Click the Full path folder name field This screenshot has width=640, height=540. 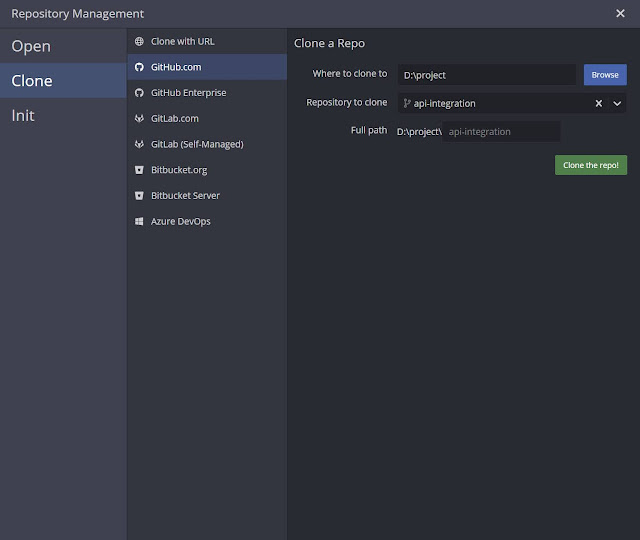[x=501, y=131]
